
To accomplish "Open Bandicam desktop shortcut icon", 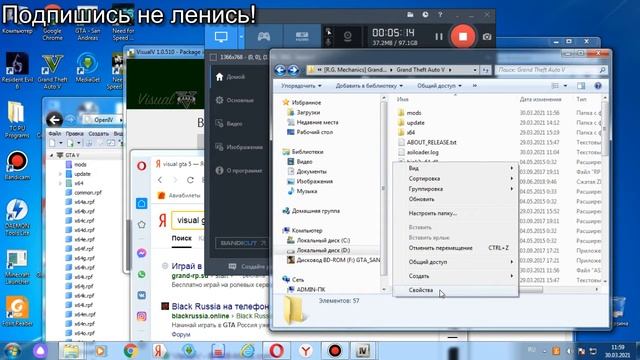I will (x=17, y=166).
